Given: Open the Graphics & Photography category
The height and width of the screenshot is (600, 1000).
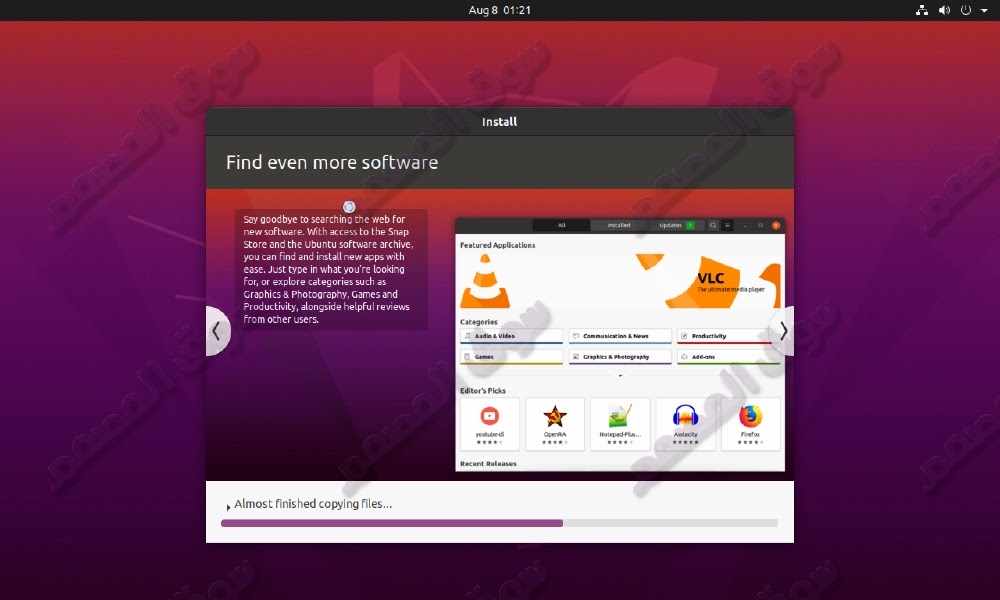Looking at the screenshot, I should pos(620,357).
